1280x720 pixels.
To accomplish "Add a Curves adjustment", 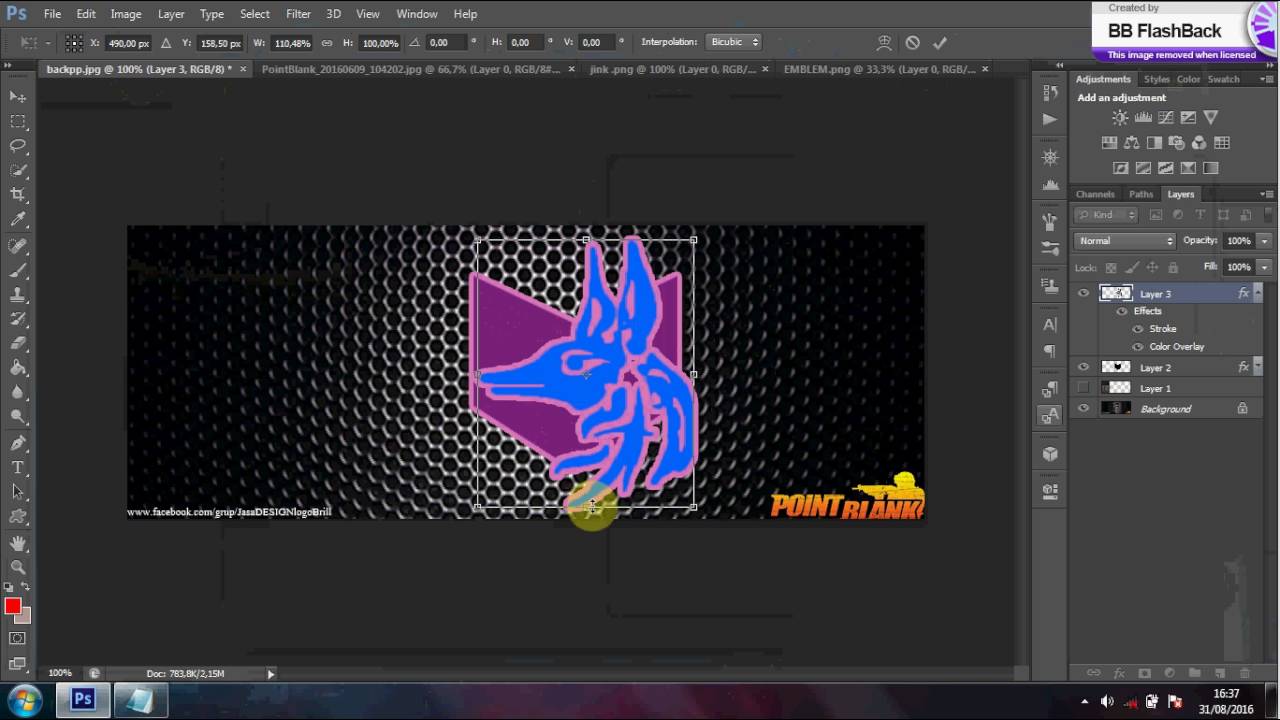I will 1165,118.
